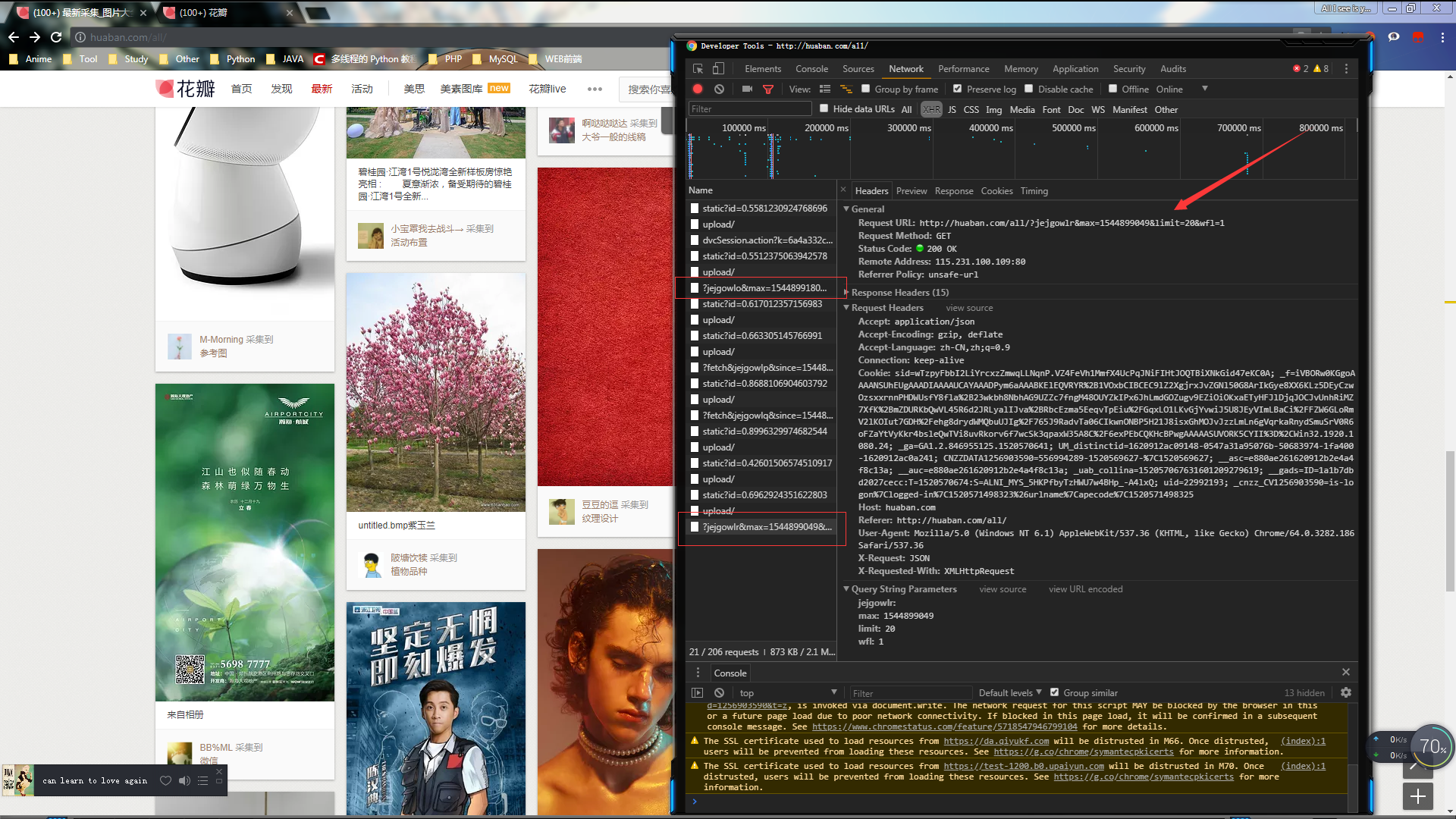
Task: Enable the Disable cache checkbox
Action: coord(1029,89)
